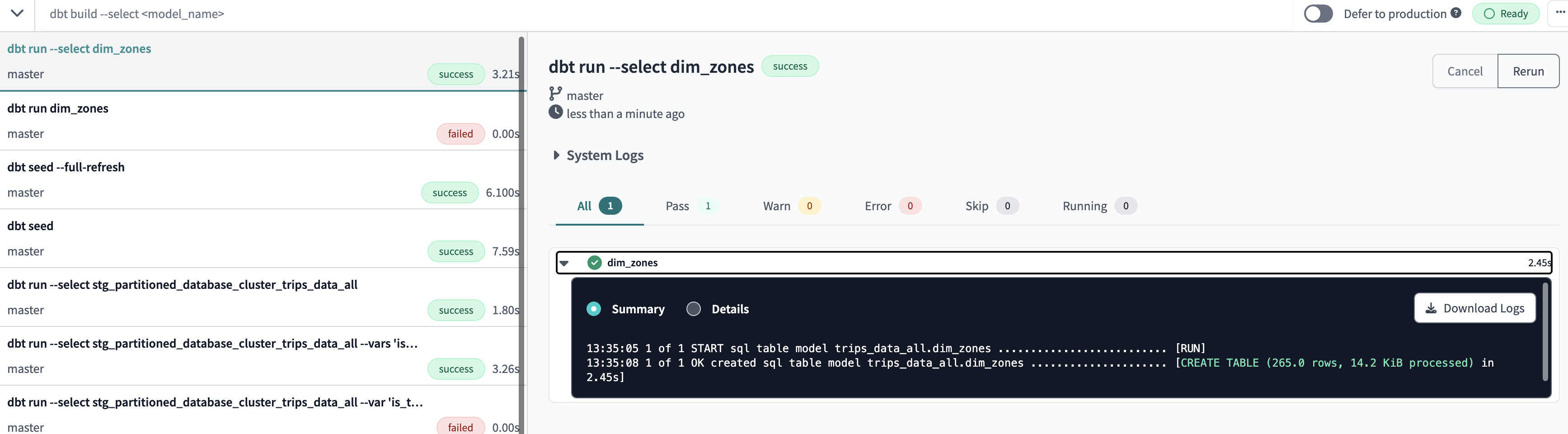The image size is (1568, 434).
Task: Switch to the Running results tab
Action: click(1099, 206)
